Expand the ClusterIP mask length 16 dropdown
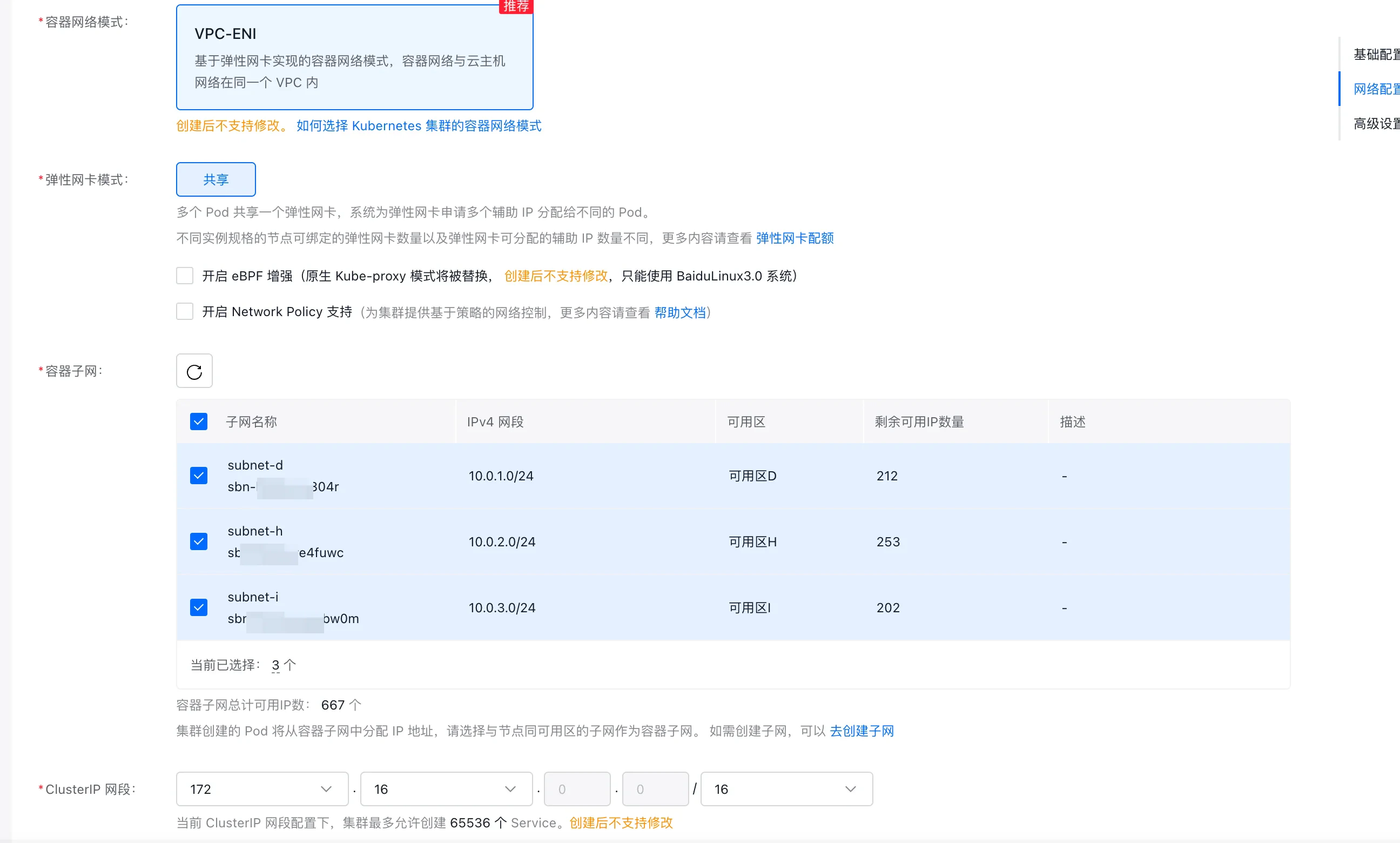This screenshot has width=1400, height=843. click(786, 788)
